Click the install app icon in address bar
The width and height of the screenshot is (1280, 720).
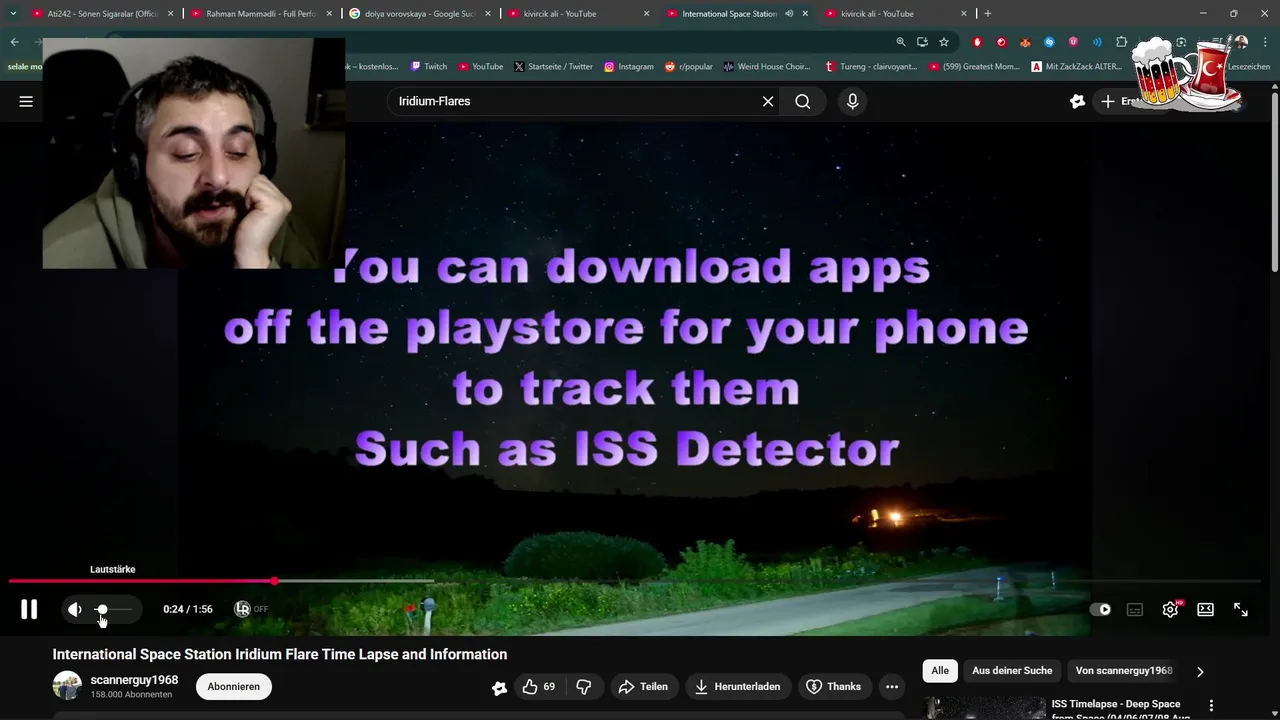922,42
